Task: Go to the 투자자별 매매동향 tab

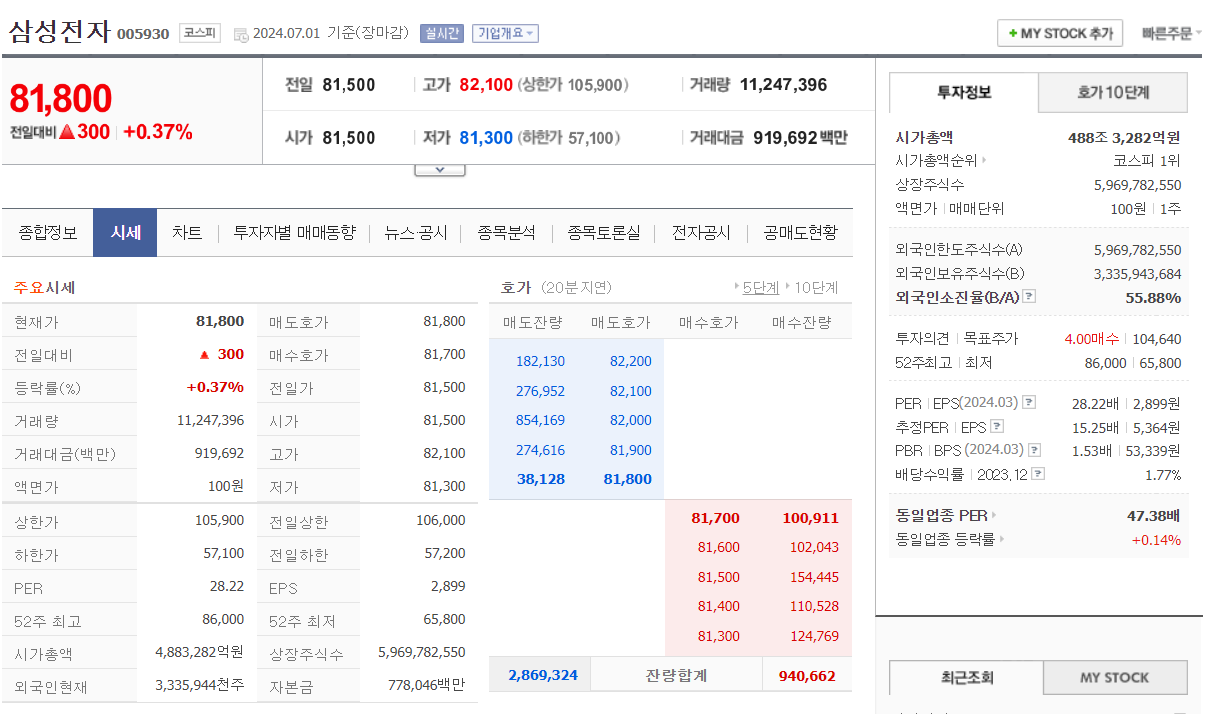Action: coord(294,233)
